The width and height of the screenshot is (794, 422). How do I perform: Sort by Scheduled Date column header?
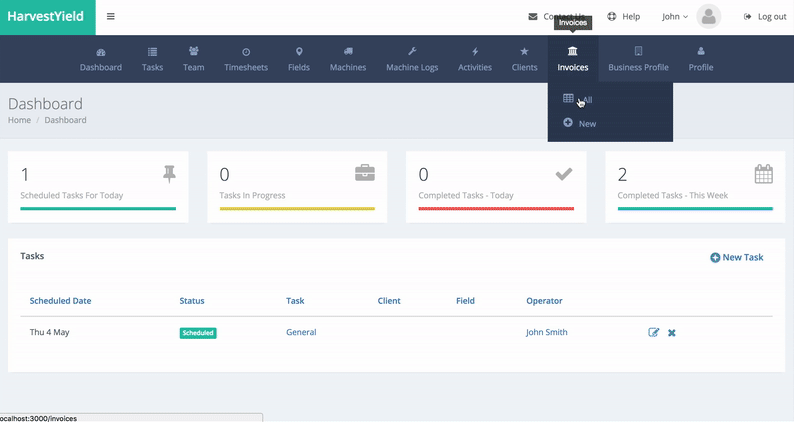pyautogui.click(x=60, y=300)
